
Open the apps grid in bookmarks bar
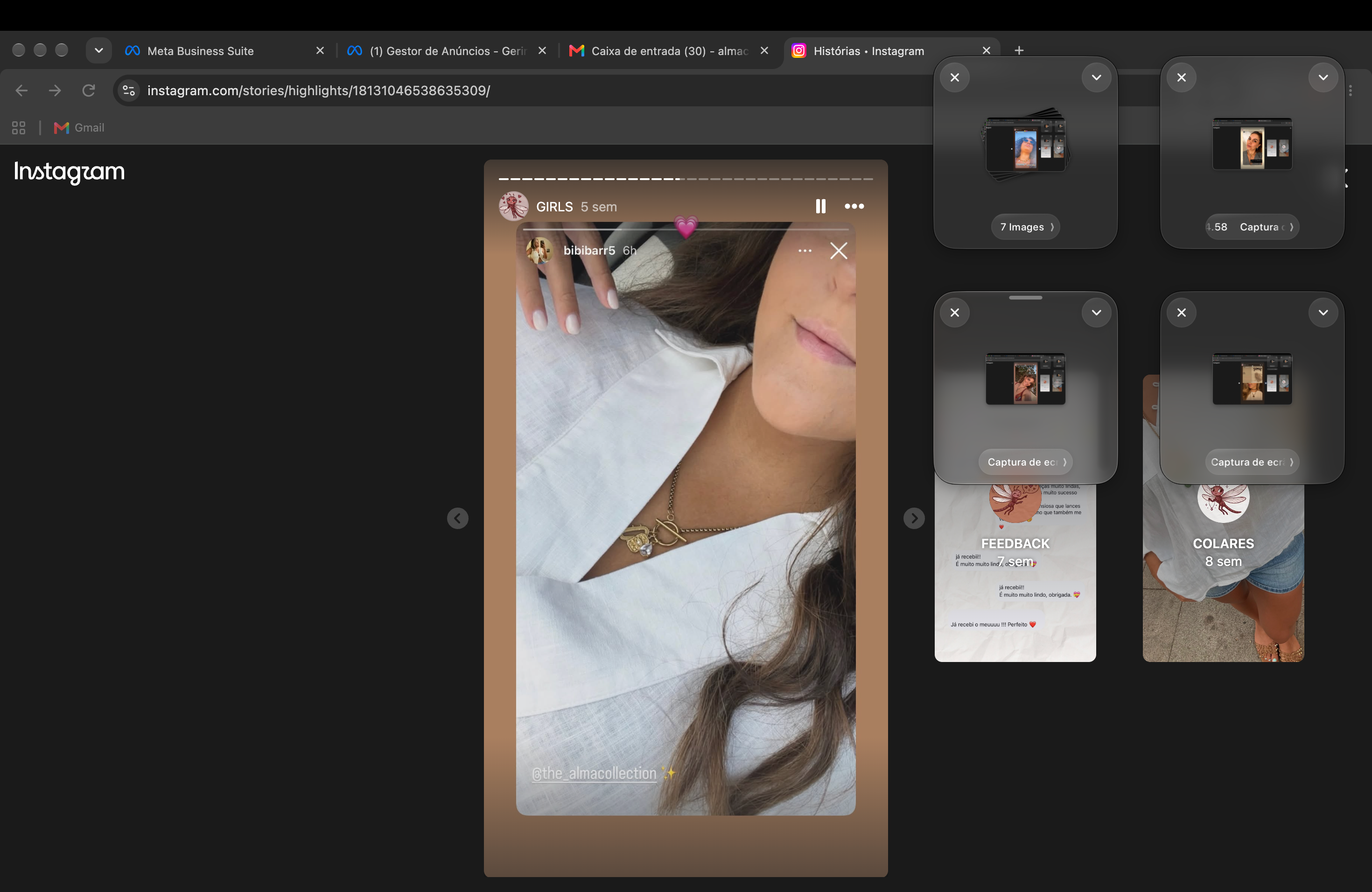19,128
